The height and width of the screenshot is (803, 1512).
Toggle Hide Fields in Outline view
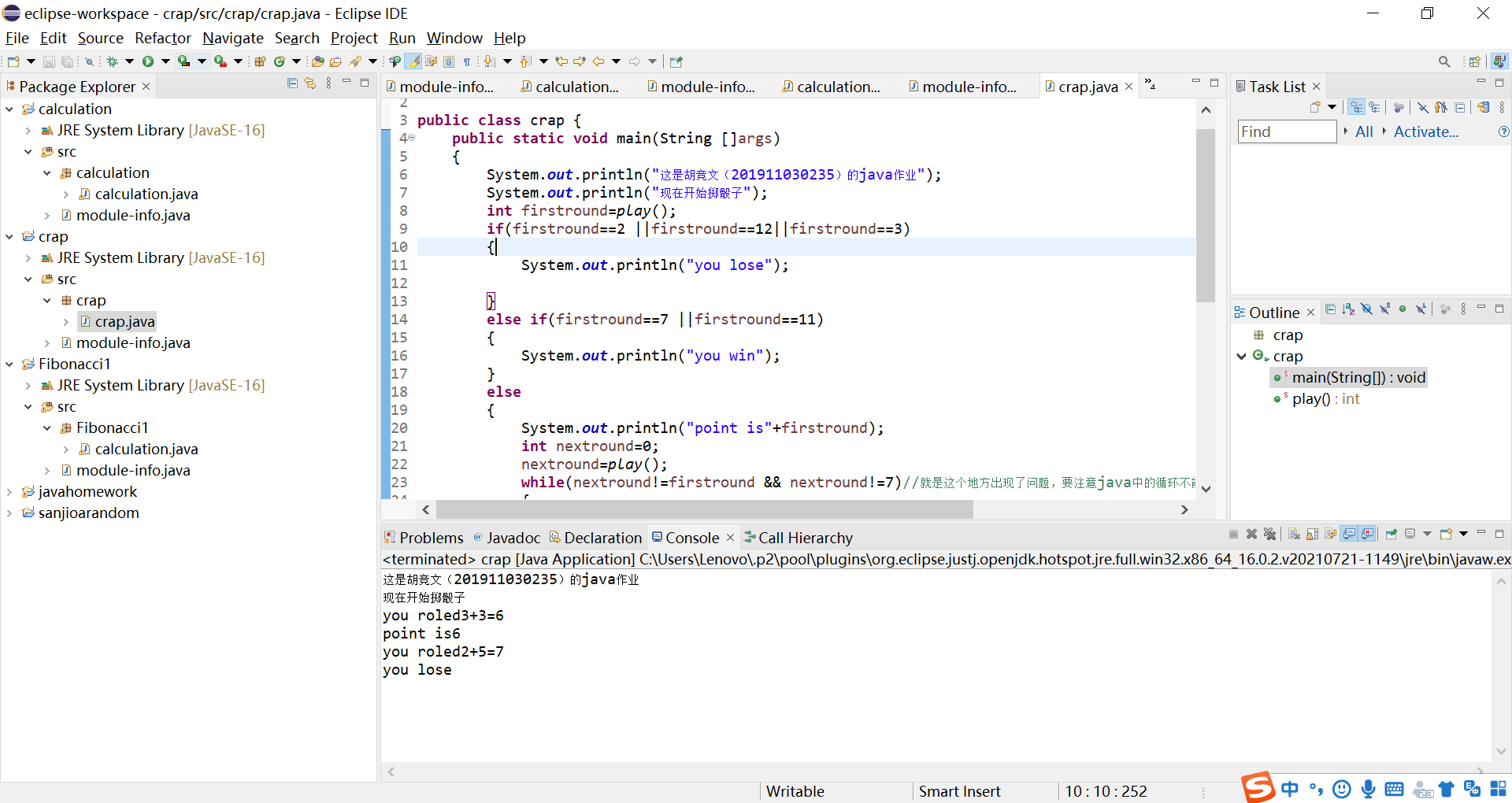(x=1366, y=309)
